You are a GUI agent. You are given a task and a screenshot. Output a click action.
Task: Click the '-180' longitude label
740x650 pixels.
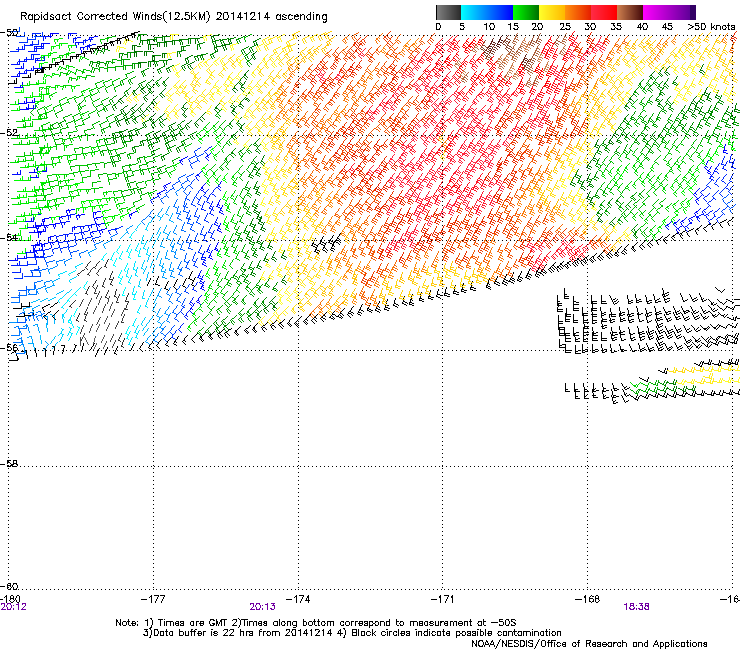(x=10, y=599)
